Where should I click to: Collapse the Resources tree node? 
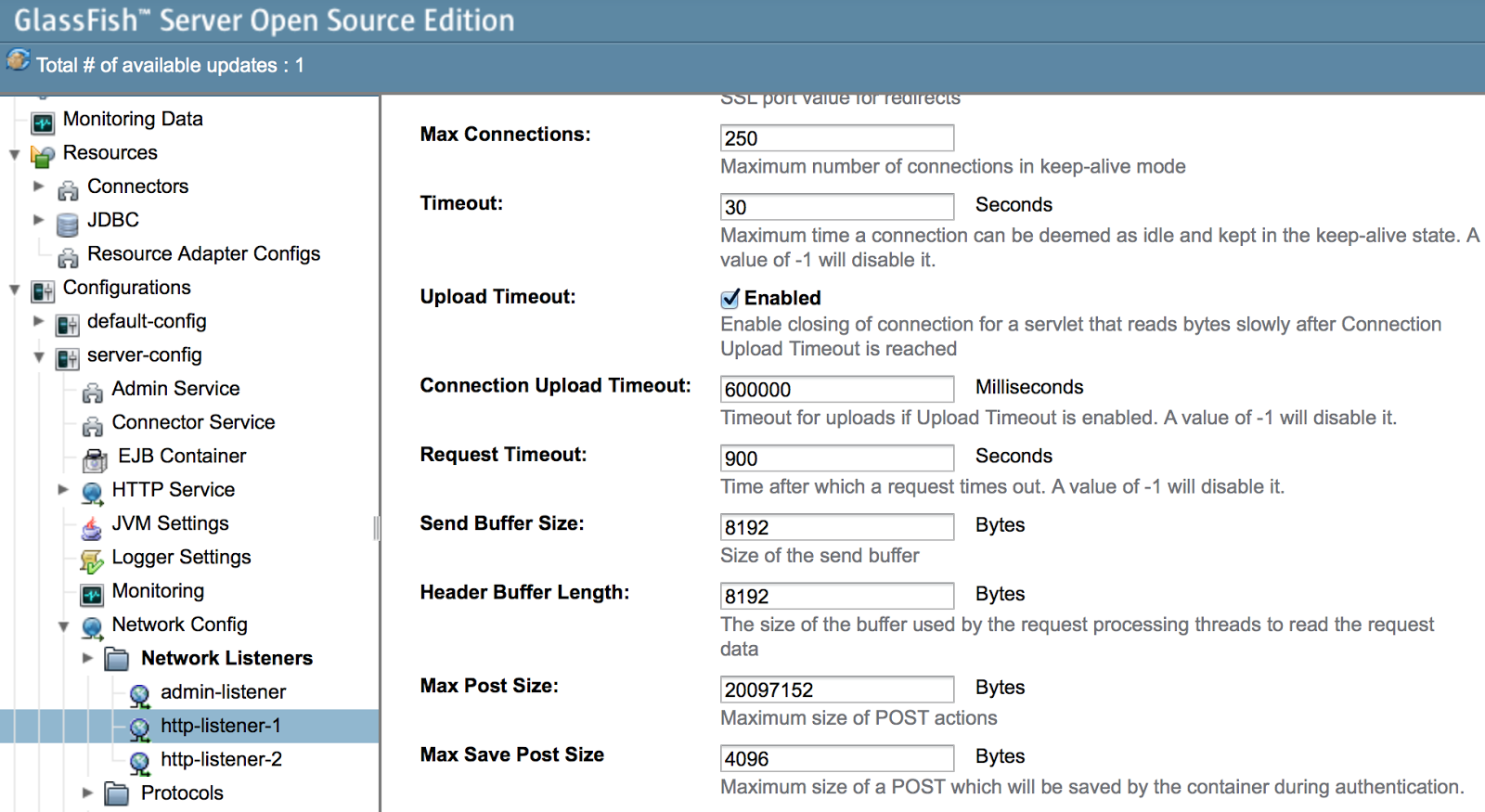[x=14, y=154]
